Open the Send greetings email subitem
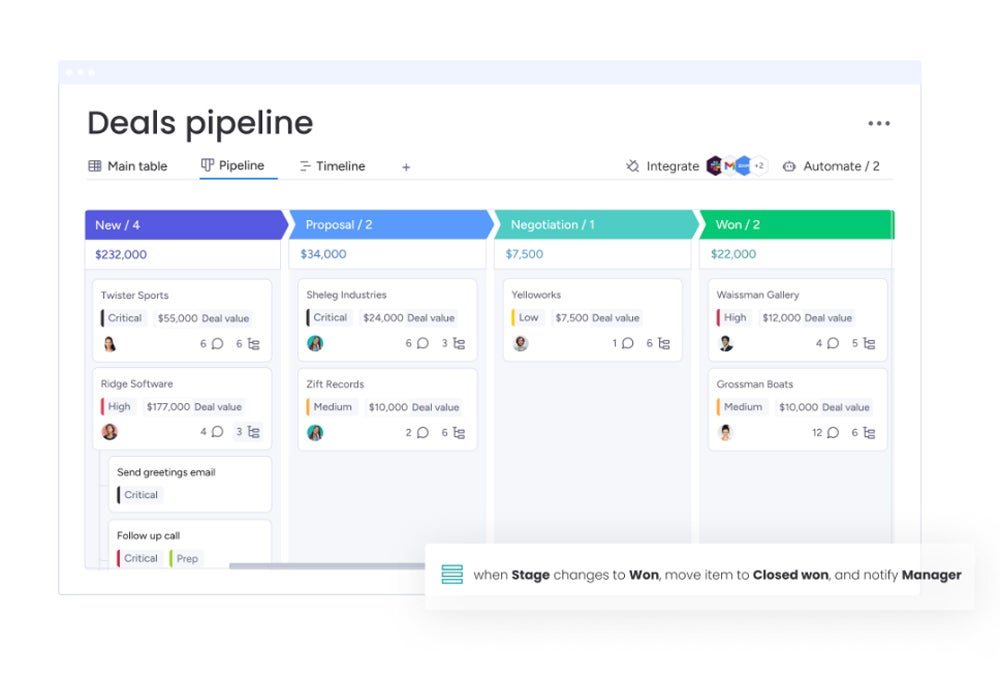 (190, 484)
